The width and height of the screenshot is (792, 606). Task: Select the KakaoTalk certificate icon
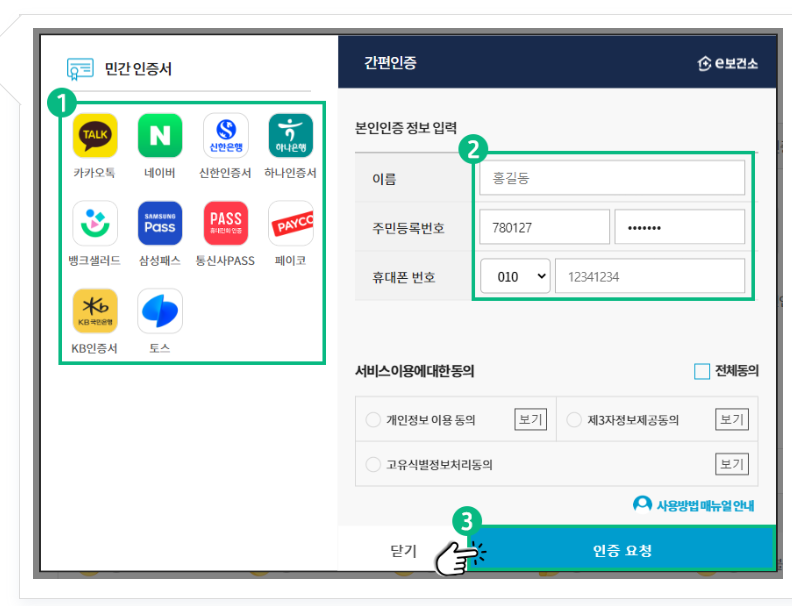95,135
